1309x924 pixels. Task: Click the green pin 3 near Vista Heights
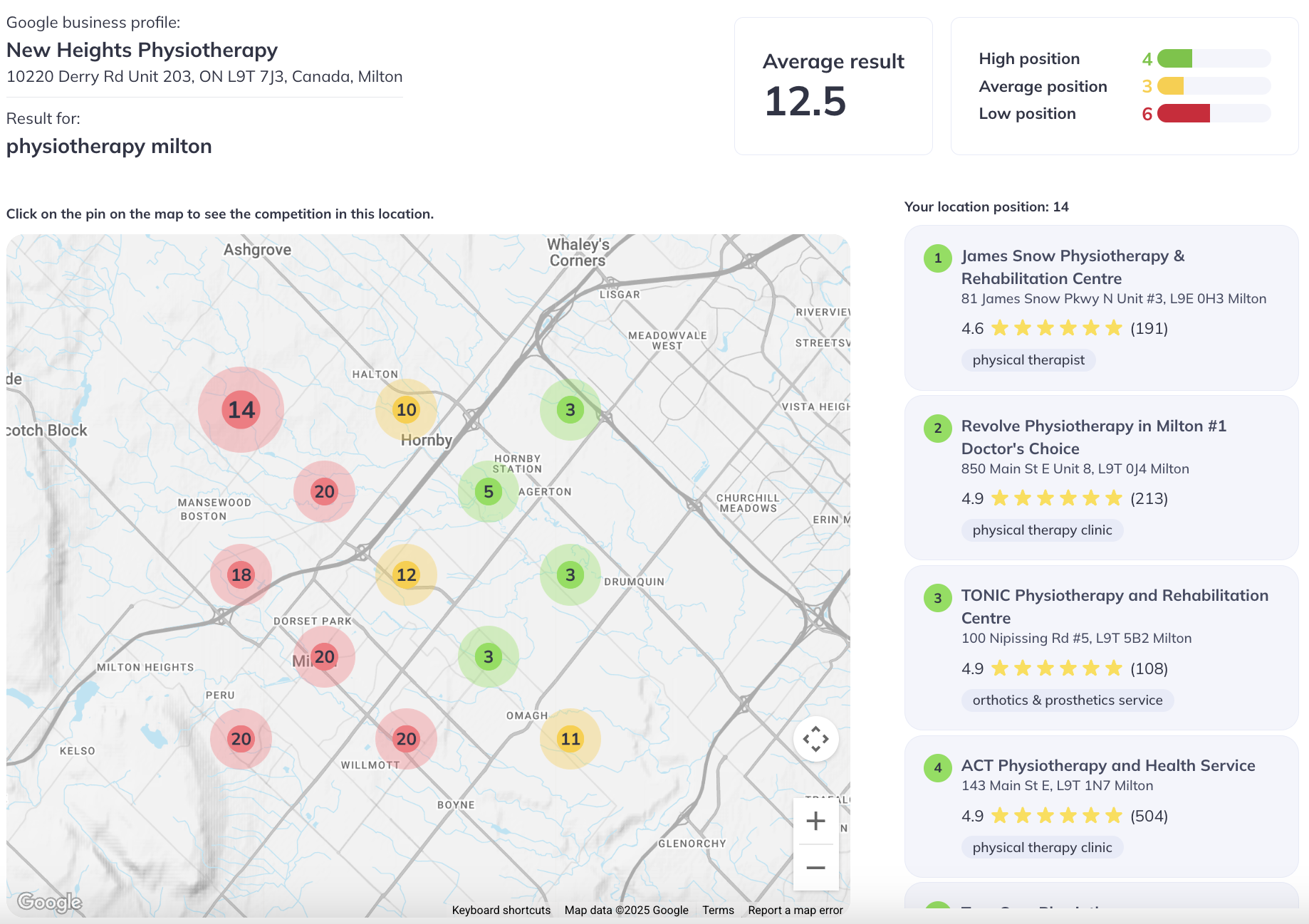pos(570,409)
